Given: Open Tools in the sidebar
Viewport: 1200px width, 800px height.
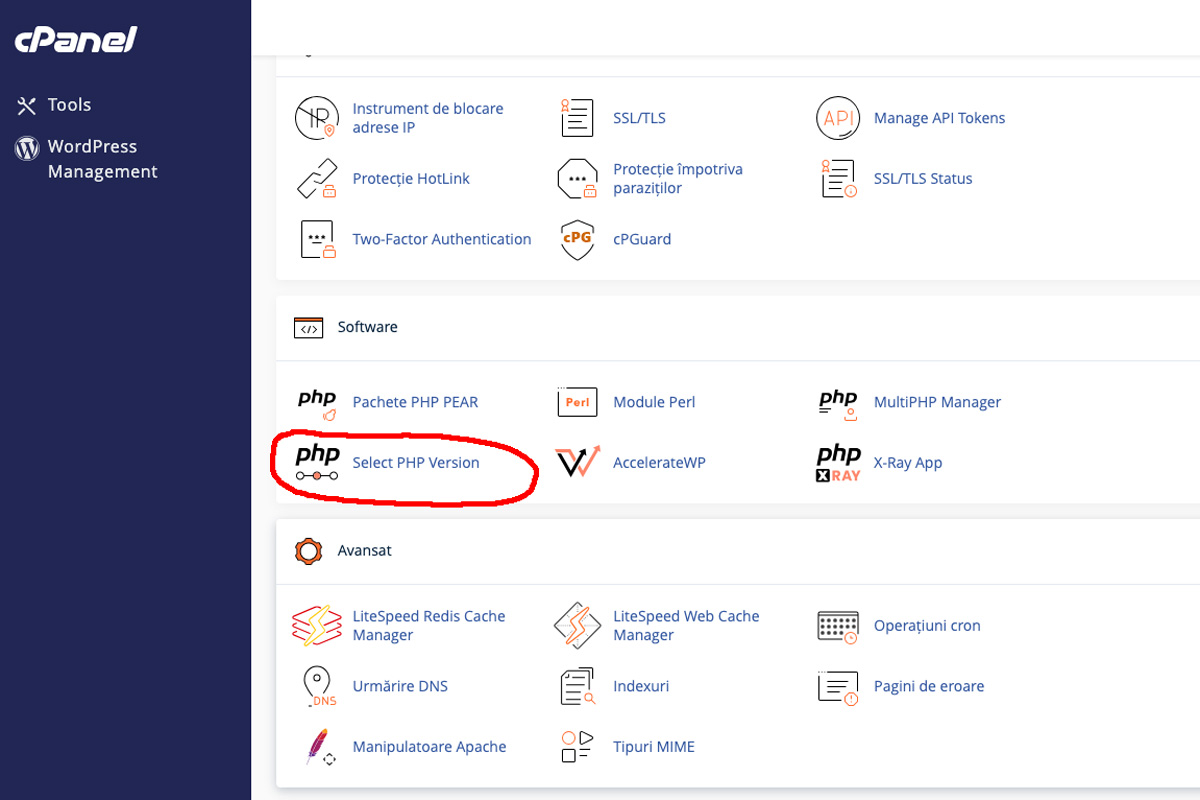Looking at the screenshot, I should pyautogui.click(x=69, y=105).
